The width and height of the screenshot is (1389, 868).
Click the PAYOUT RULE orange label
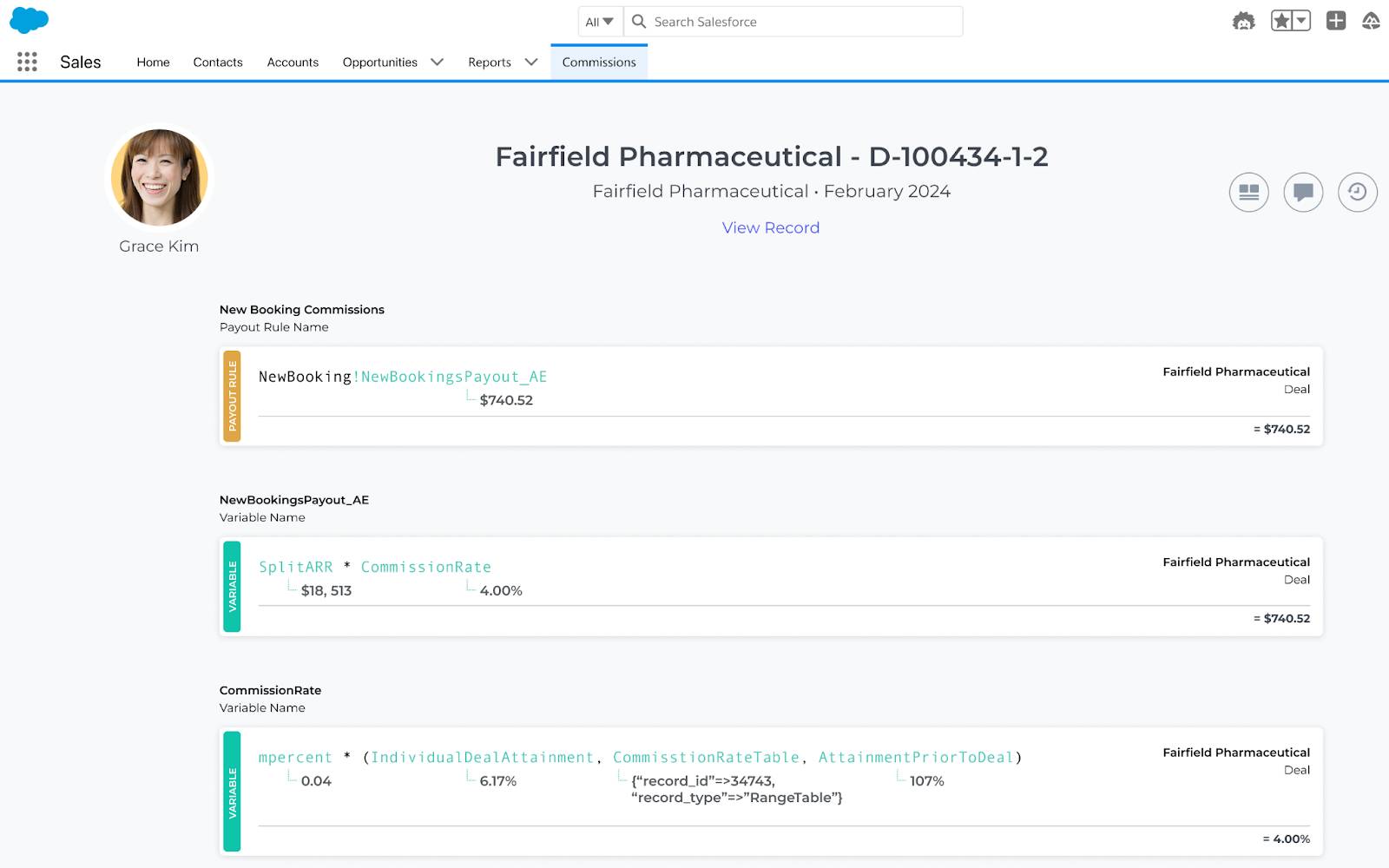coord(232,396)
